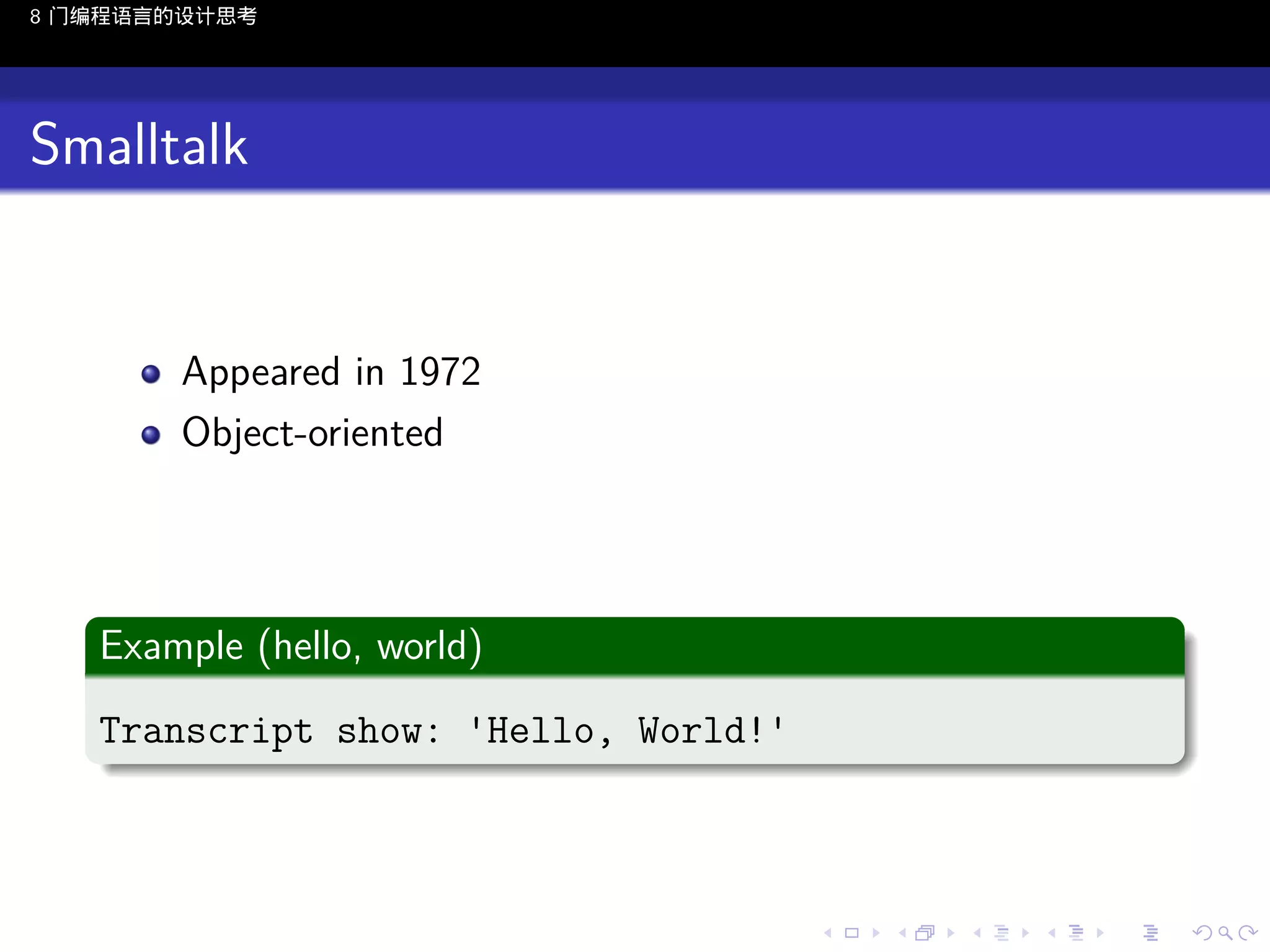Click the presentation outline lines icon
The height and width of the screenshot is (952, 1270).
pos(1151,933)
